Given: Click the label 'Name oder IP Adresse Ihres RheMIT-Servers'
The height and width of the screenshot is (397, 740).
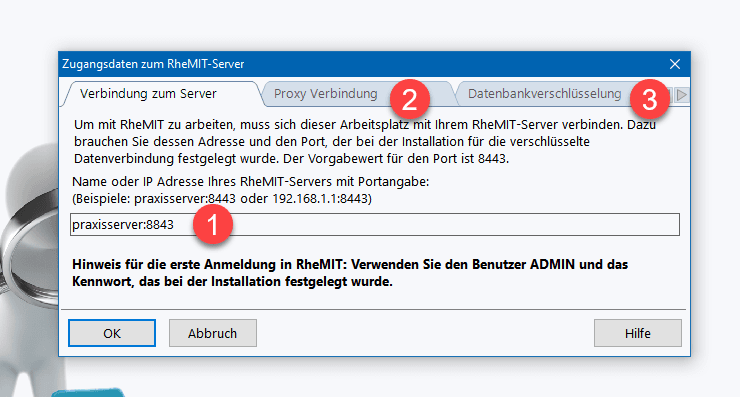Looking at the screenshot, I should tap(251, 182).
